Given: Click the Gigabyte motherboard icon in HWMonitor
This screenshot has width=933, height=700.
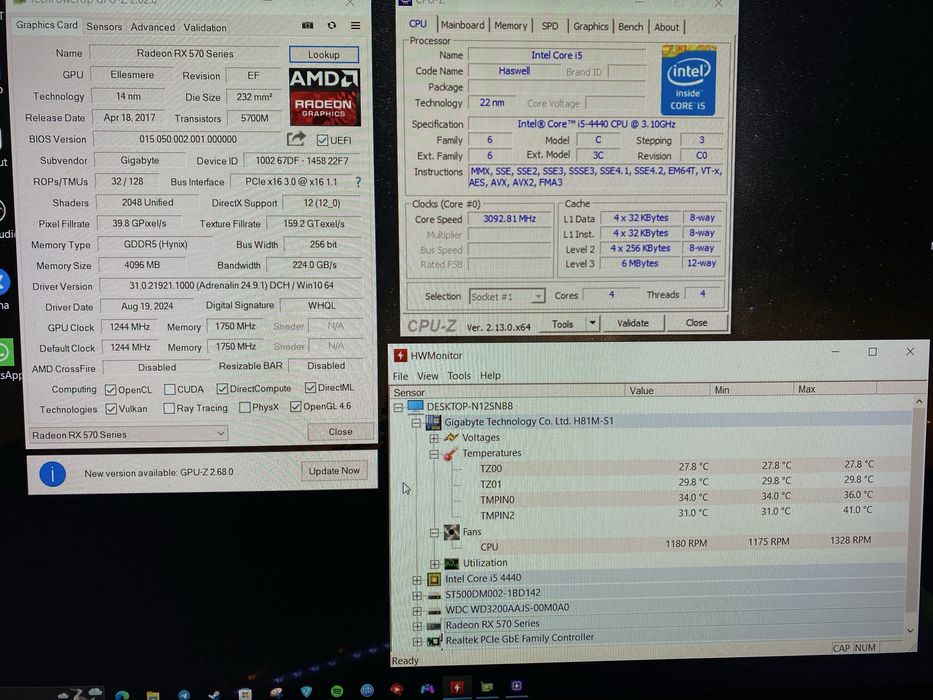Looking at the screenshot, I should 433,422.
